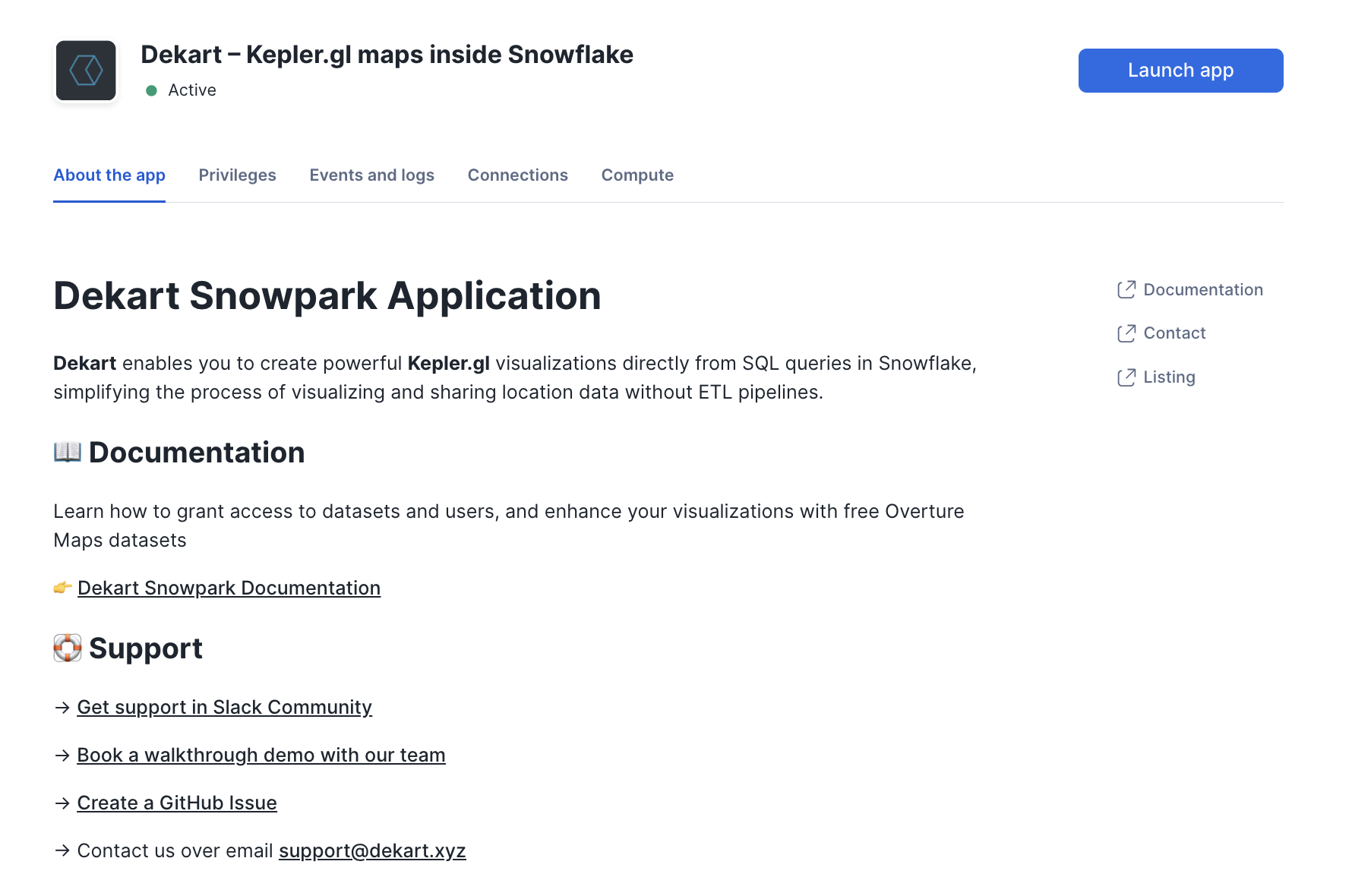The width and height of the screenshot is (1352, 896).
Task: Open the Events and logs tab
Action: (371, 175)
